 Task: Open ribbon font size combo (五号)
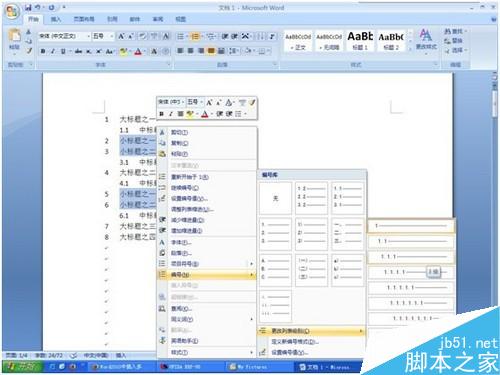tap(103, 36)
